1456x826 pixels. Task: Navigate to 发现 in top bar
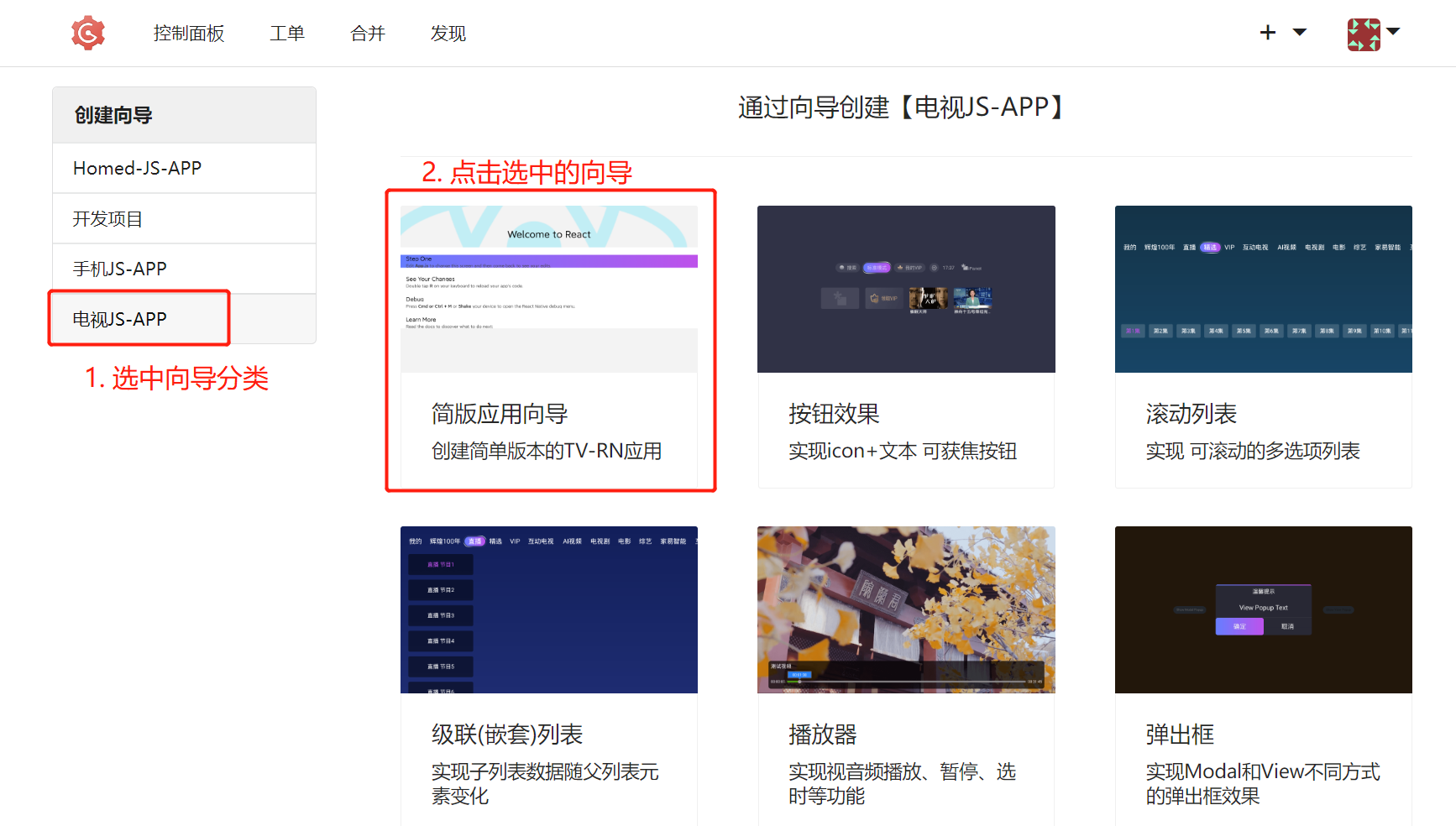point(448,34)
